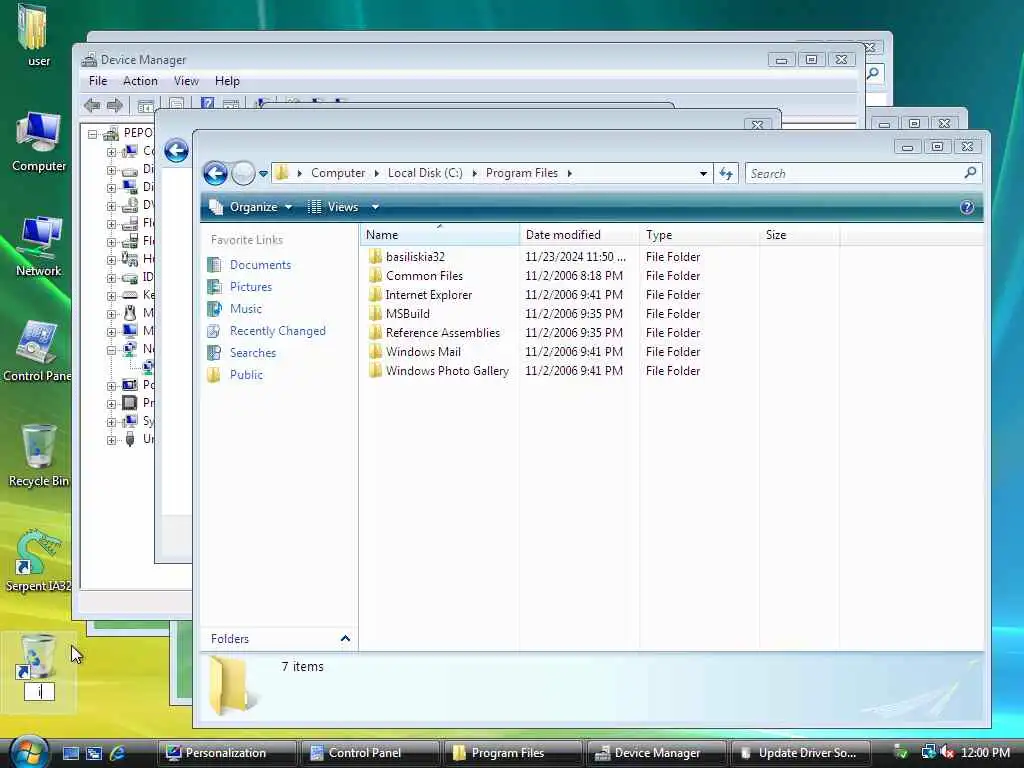Go back in the Program Files Explorer window

coord(215,173)
